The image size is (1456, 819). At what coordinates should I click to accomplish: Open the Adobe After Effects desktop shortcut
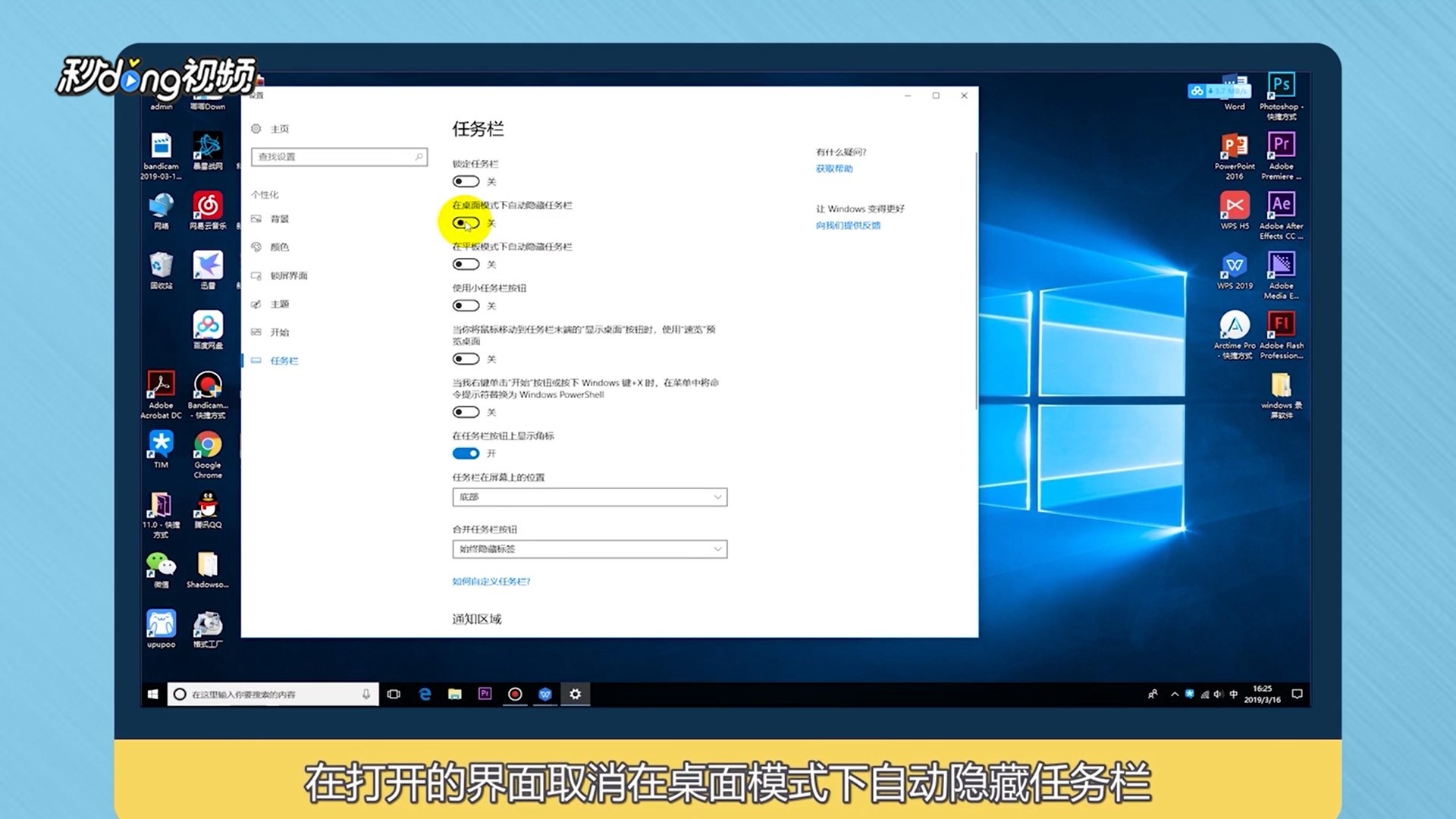[x=1281, y=205]
